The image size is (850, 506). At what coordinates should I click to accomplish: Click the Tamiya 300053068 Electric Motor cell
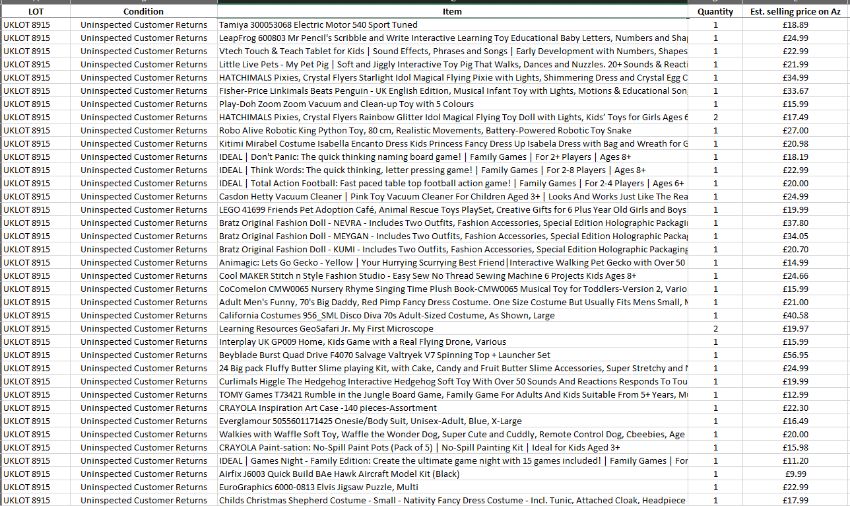453,25
